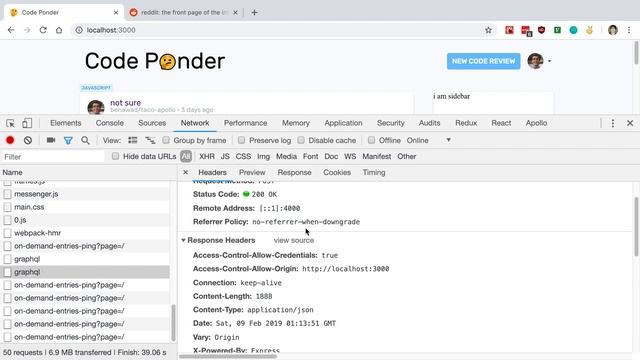Show the network overview waterfall icon

tap(150, 140)
